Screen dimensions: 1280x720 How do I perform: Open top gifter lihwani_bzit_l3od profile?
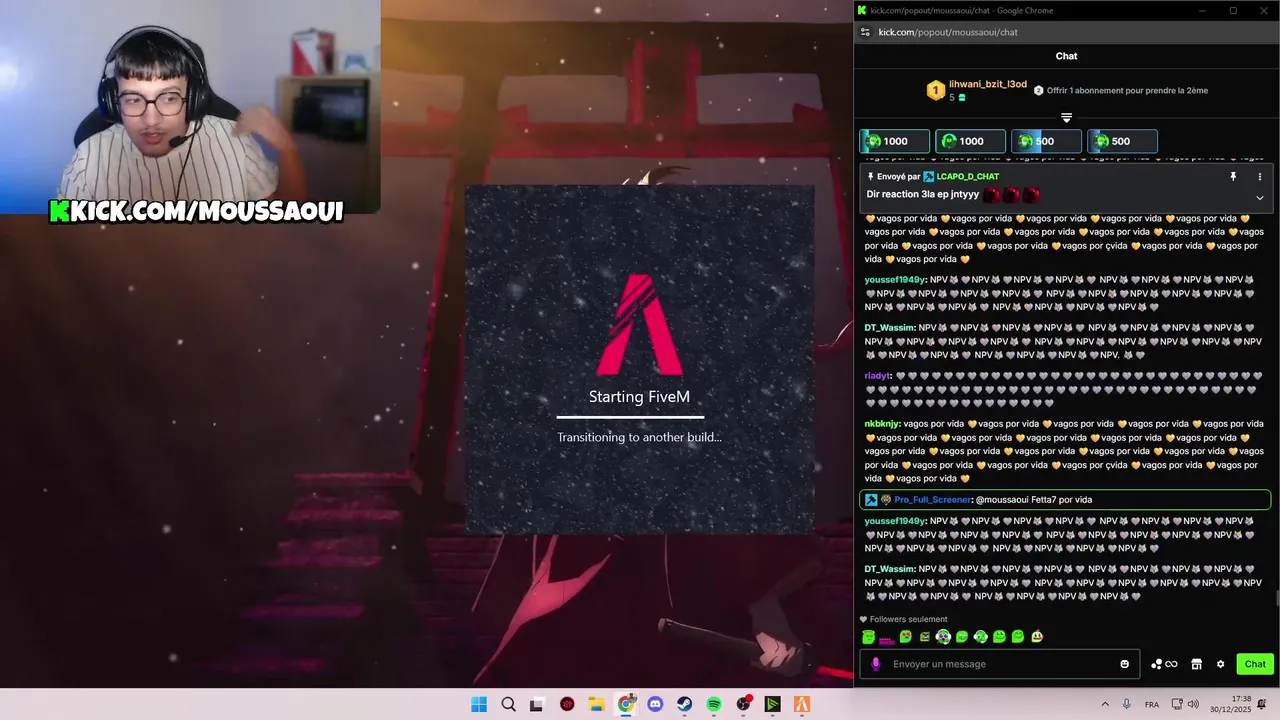click(x=987, y=84)
